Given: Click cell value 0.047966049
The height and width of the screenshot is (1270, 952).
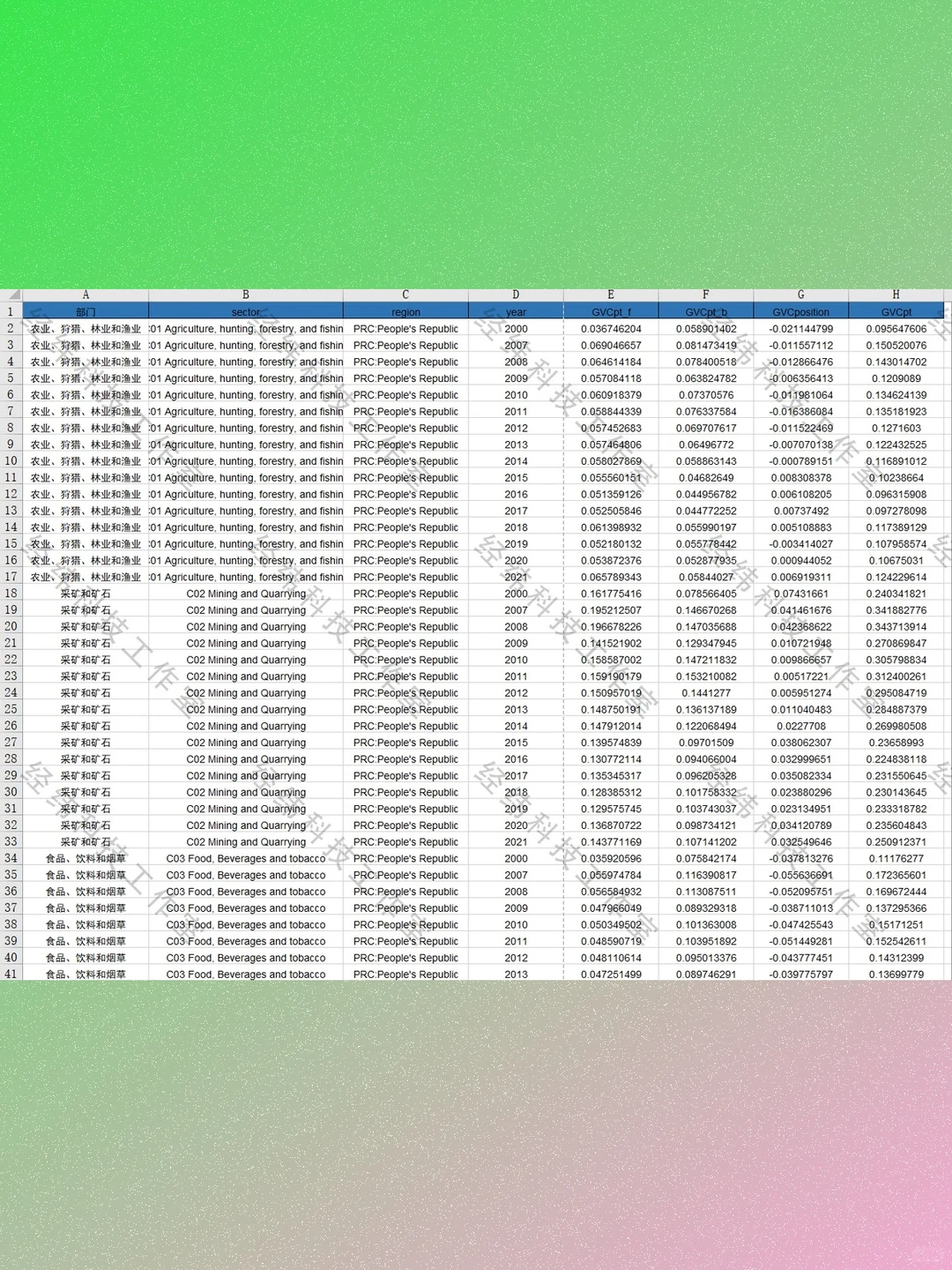Looking at the screenshot, I should click(611, 908).
